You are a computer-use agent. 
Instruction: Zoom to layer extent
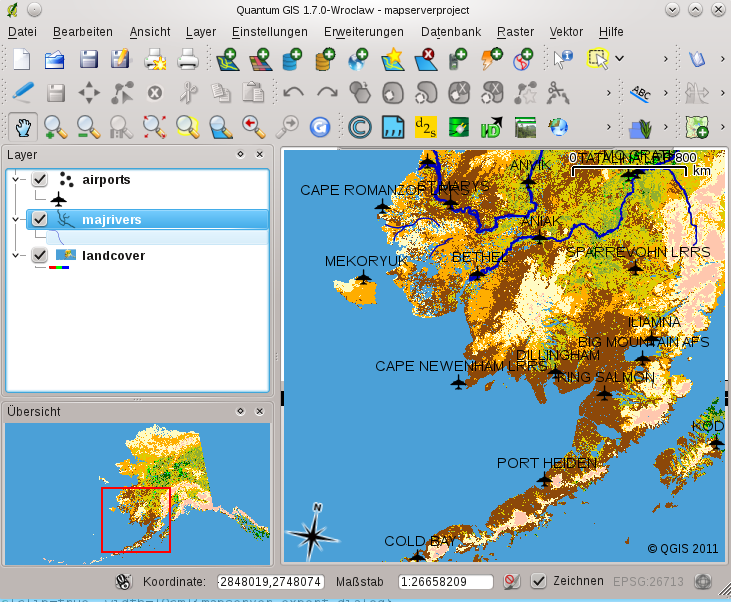pos(221,127)
